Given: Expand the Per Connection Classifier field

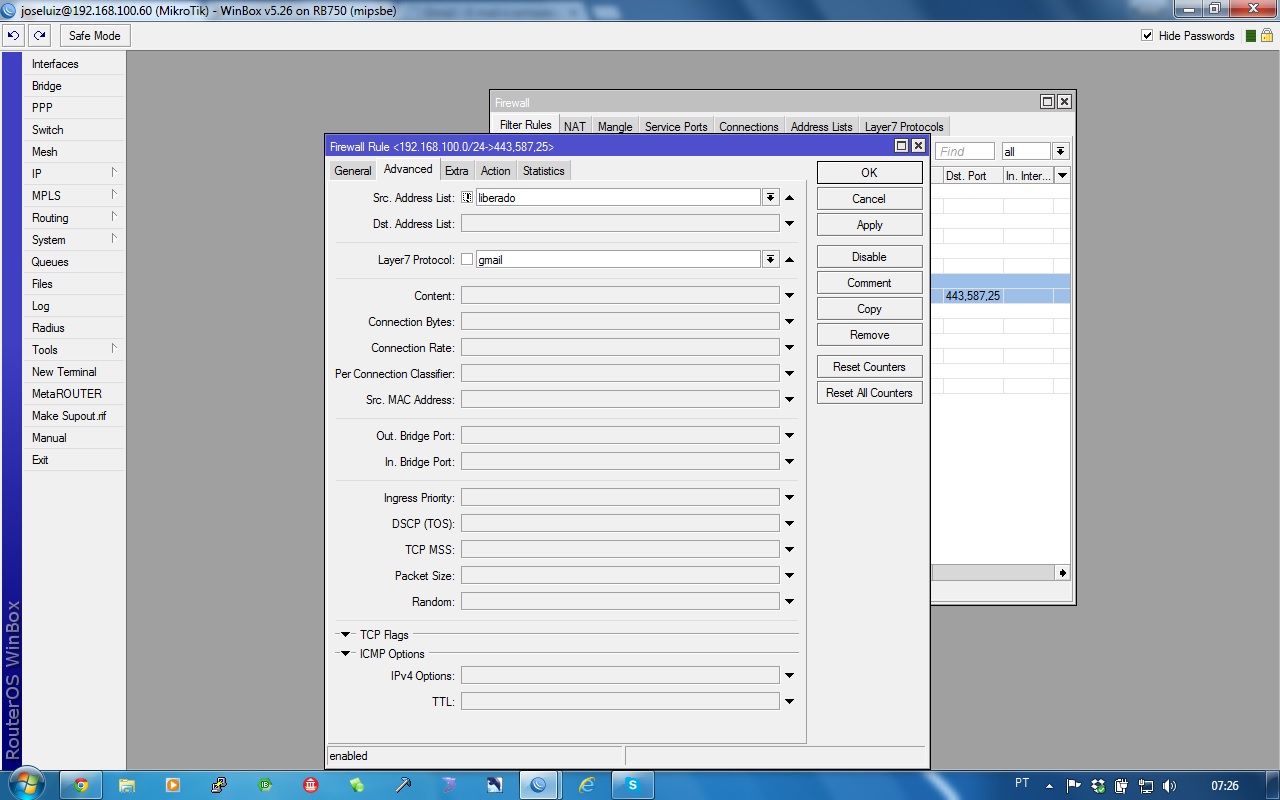Looking at the screenshot, I should tap(789, 374).
